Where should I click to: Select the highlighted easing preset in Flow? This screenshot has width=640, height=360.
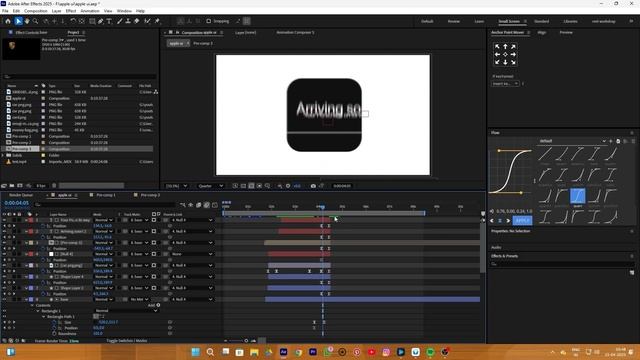click(x=578, y=196)
